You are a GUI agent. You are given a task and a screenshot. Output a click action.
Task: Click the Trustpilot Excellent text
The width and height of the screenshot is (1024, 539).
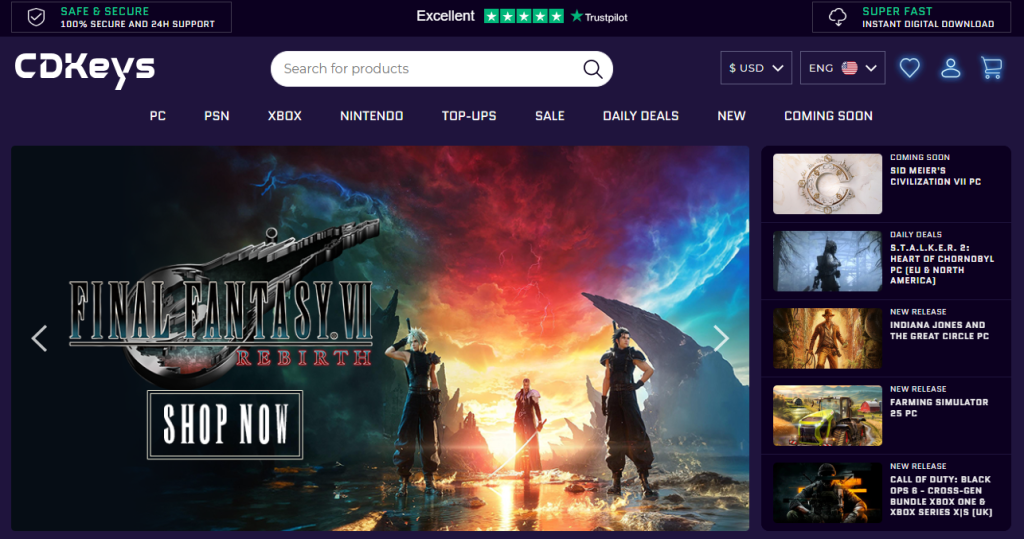click(445, 16)
